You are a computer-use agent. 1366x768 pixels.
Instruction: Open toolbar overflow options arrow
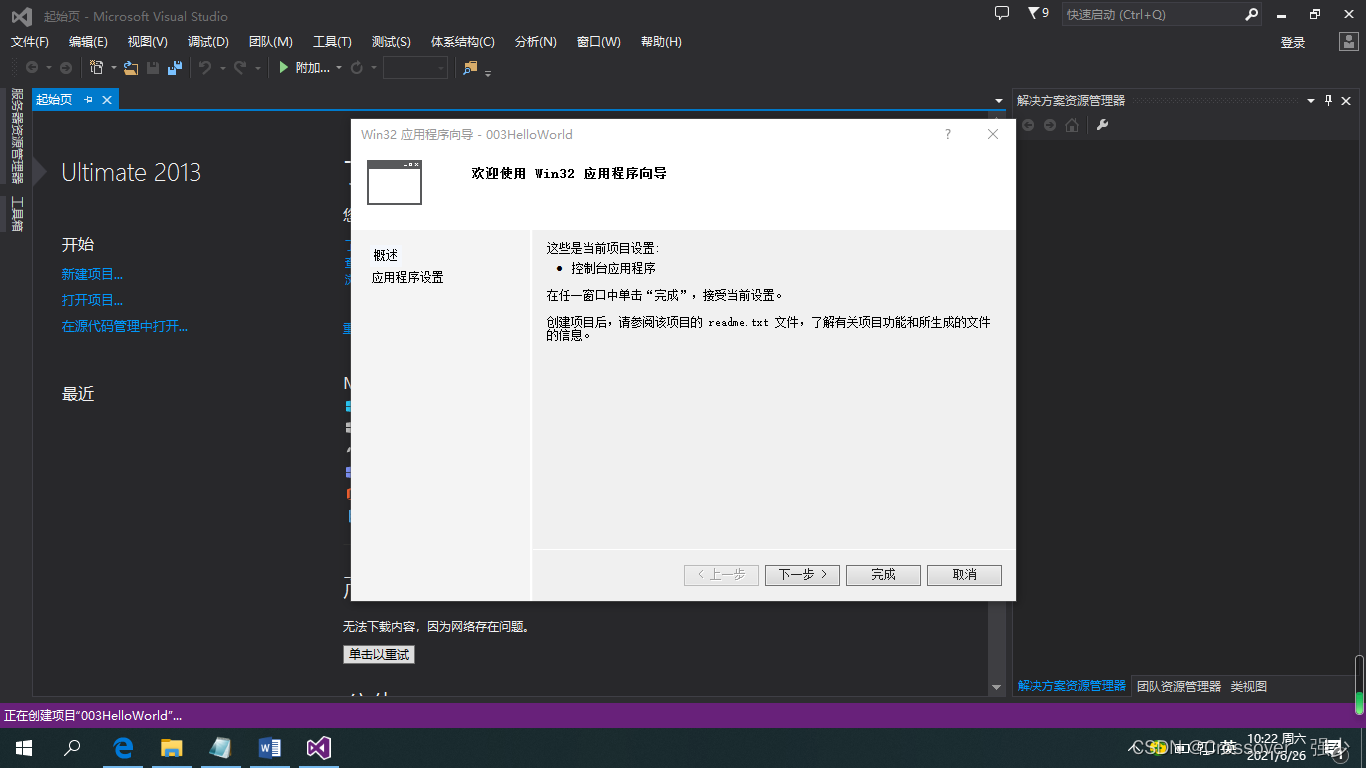(488, 72)
